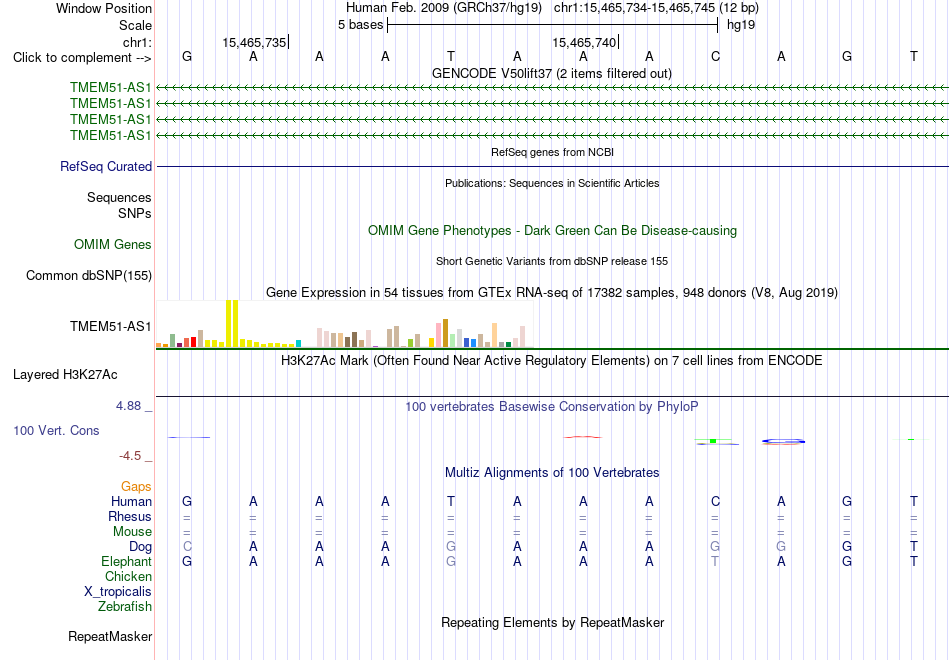The image size is (950, 660).
Task: Click the pink bar in the GTEx expression chart
Action: (x=438, y=335)
